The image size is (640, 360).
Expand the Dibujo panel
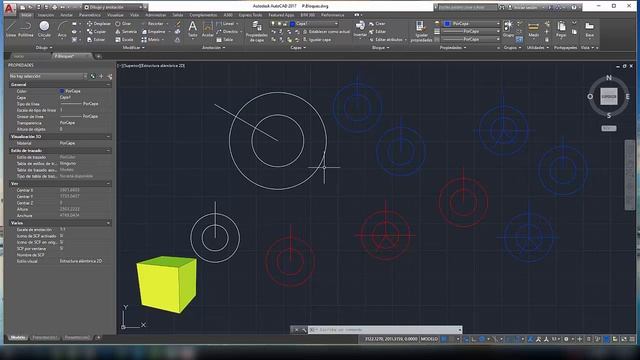[44, 47]
